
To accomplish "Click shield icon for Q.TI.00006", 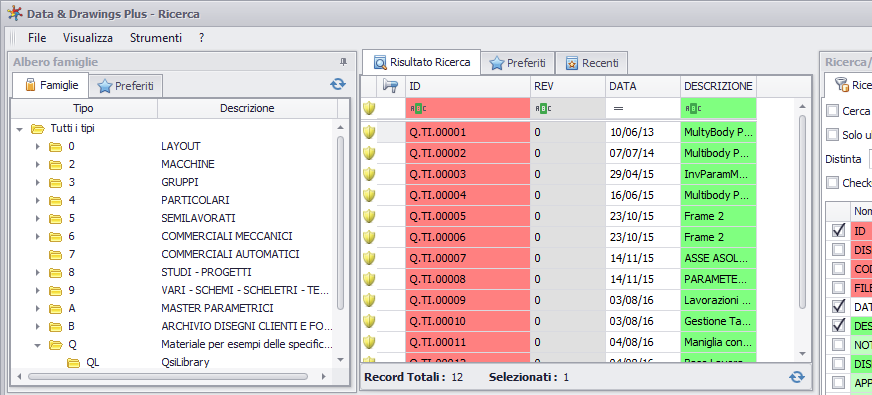I will [x=369, y=237].
